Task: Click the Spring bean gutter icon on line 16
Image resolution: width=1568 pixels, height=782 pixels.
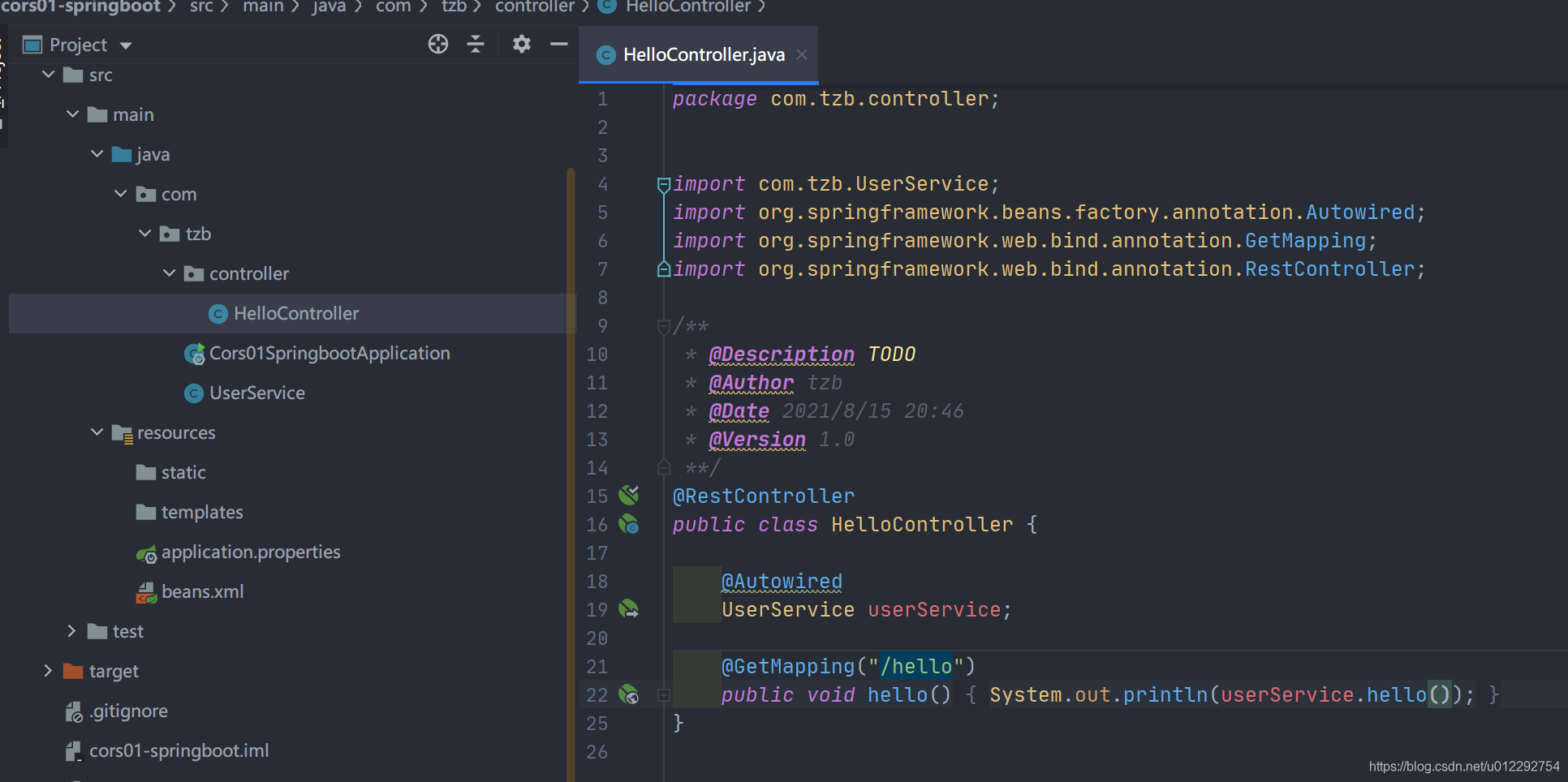Action: click(x=629, y=524)
